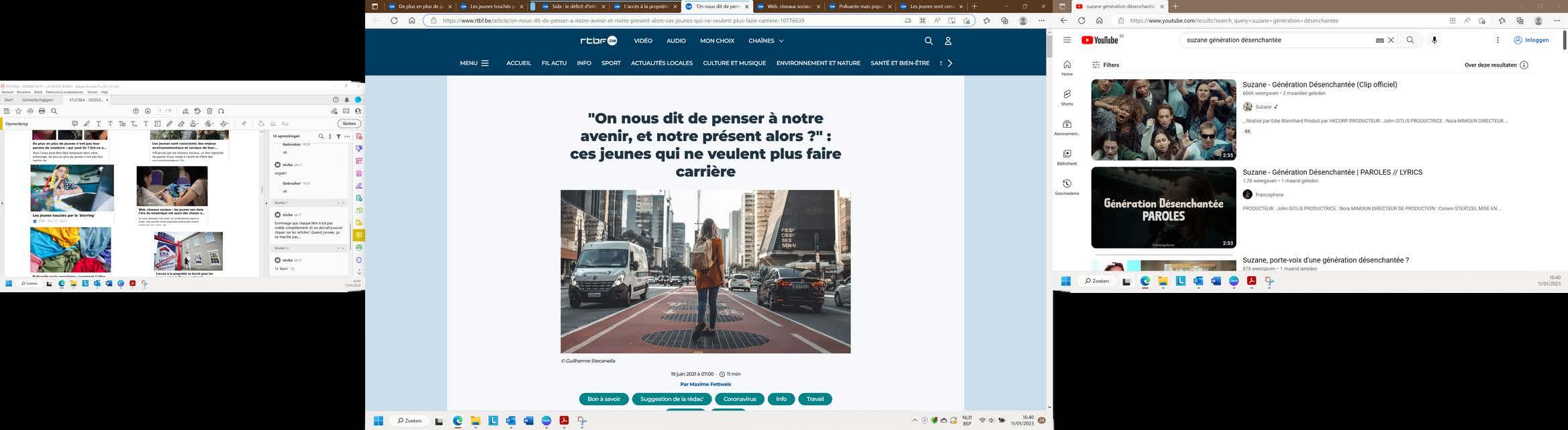
Task: Open the VIDÉO link in RTBF header
Action: point(643,41)
